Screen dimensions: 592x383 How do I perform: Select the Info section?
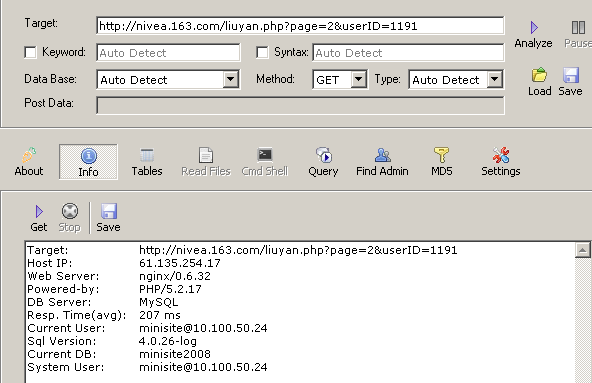[88, 162]
